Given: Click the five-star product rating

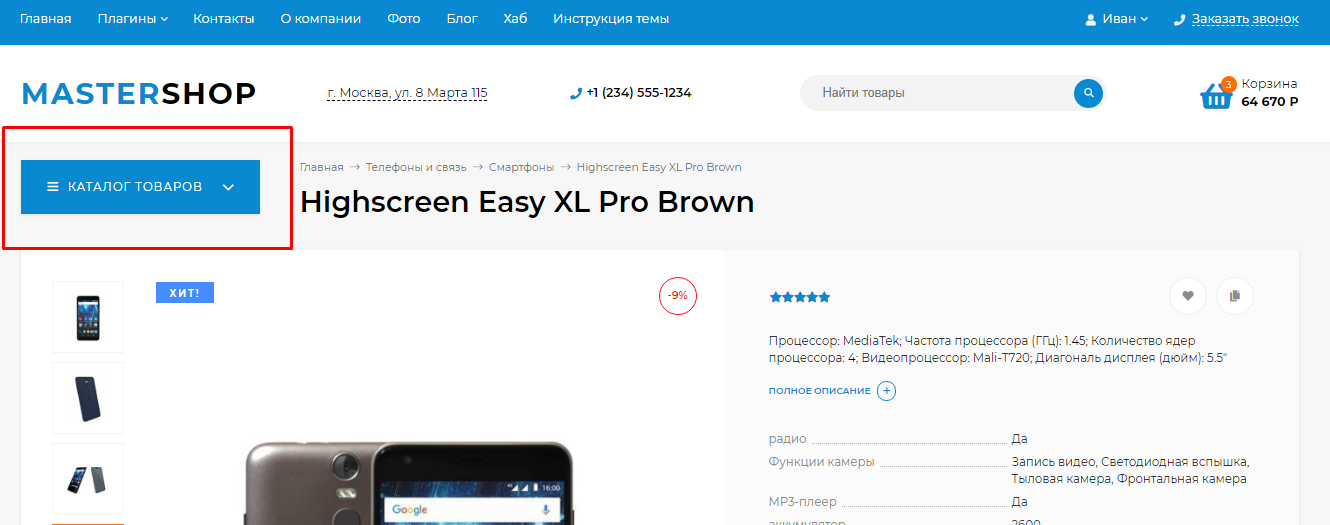Looking at the screenshot, I should coord(799,297).
